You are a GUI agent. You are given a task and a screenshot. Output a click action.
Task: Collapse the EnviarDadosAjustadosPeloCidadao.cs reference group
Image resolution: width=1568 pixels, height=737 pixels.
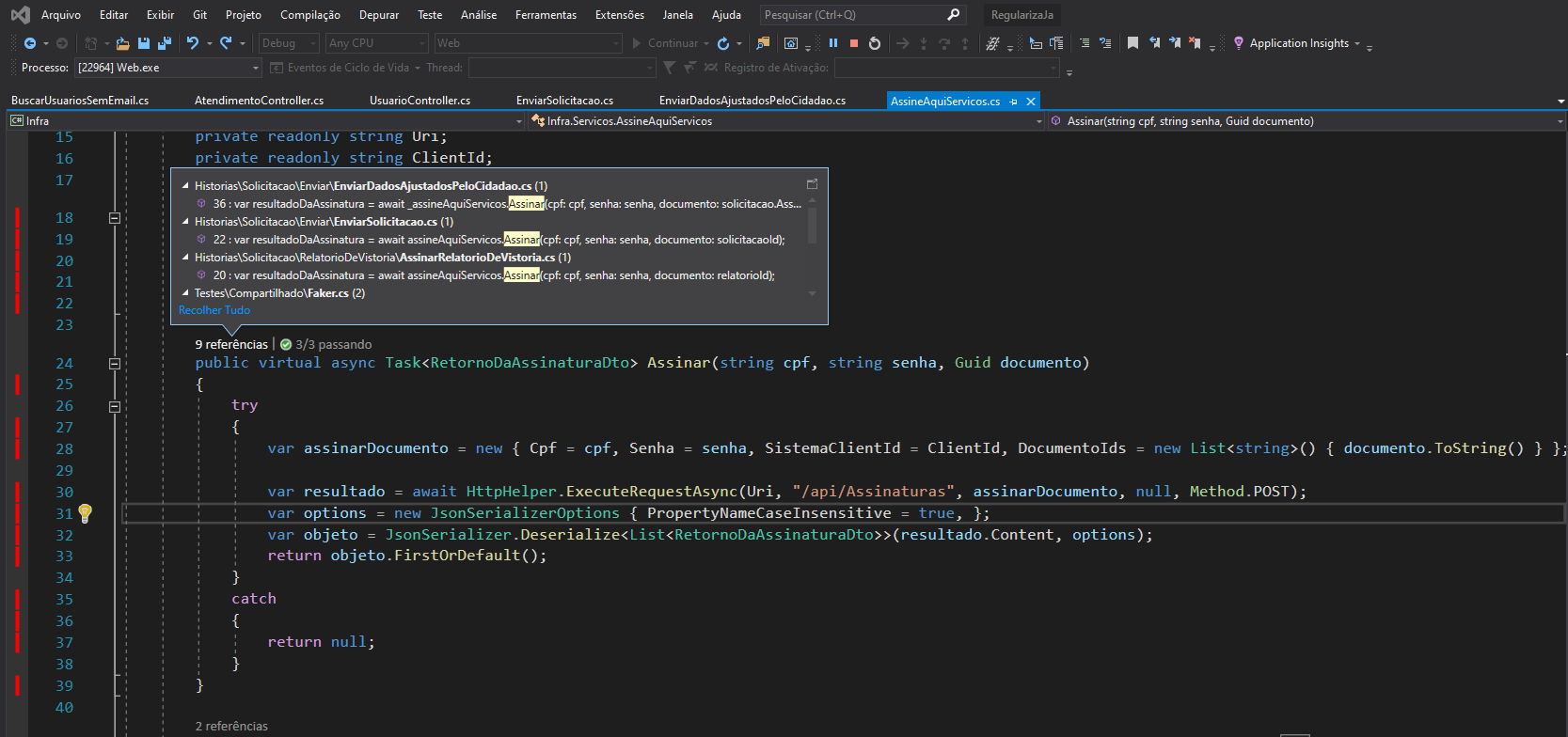pyautogui.click(x=185, y=186)
